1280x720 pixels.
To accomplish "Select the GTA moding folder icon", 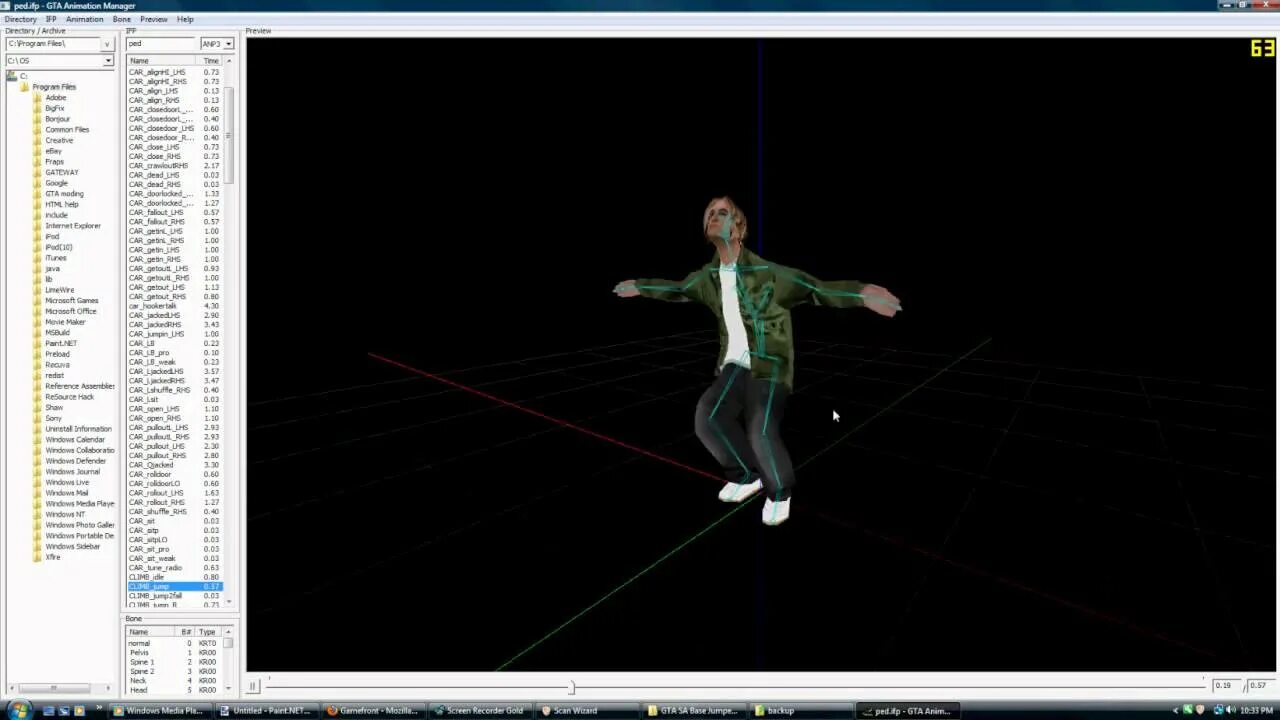I will (x=38, y=194).
